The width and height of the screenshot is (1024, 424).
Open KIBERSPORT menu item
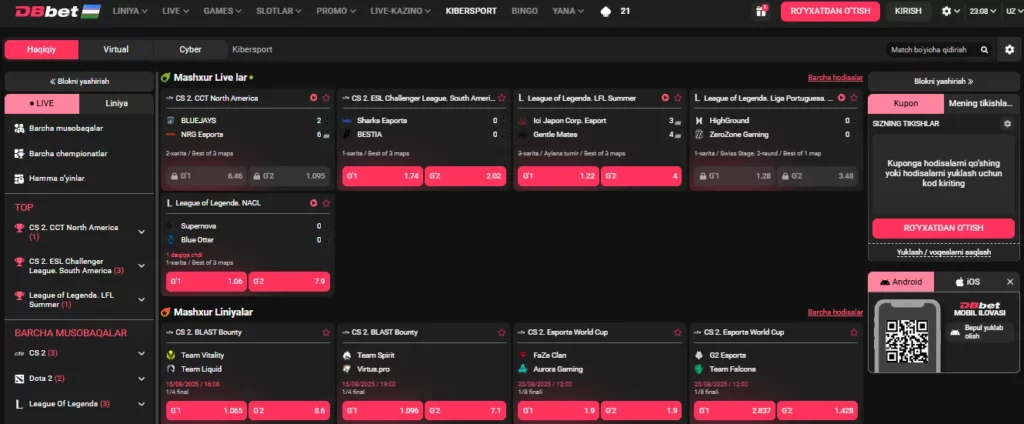pyautogui.click(x=471, y=11)
